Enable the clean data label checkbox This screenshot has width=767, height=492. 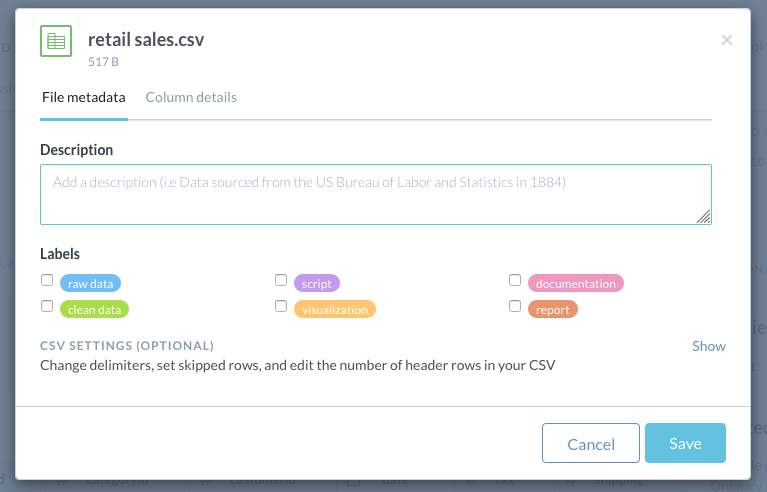coord(47,306)
